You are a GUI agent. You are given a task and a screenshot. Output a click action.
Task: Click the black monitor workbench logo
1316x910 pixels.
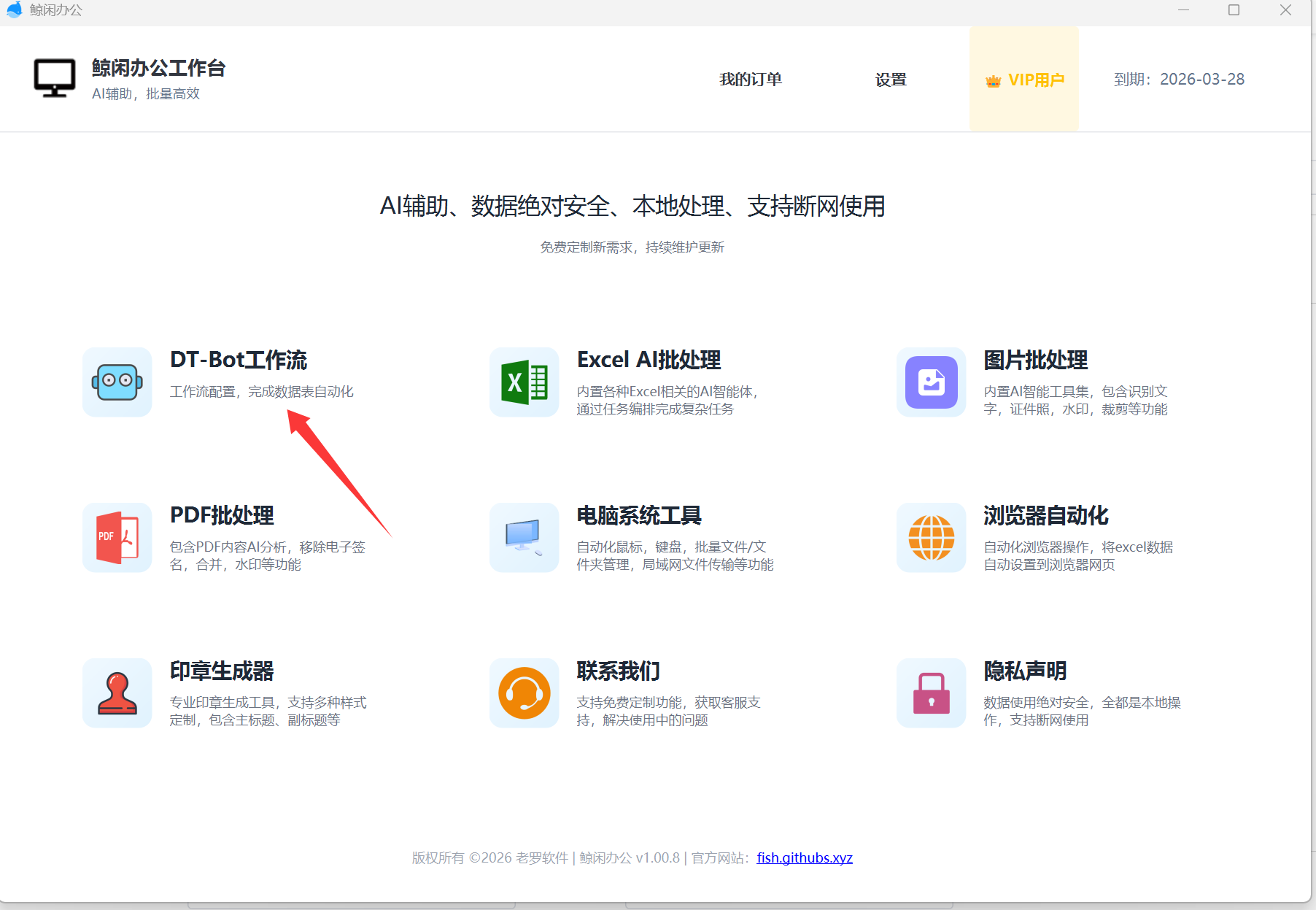pyautogui.click(x=55, y=78)
